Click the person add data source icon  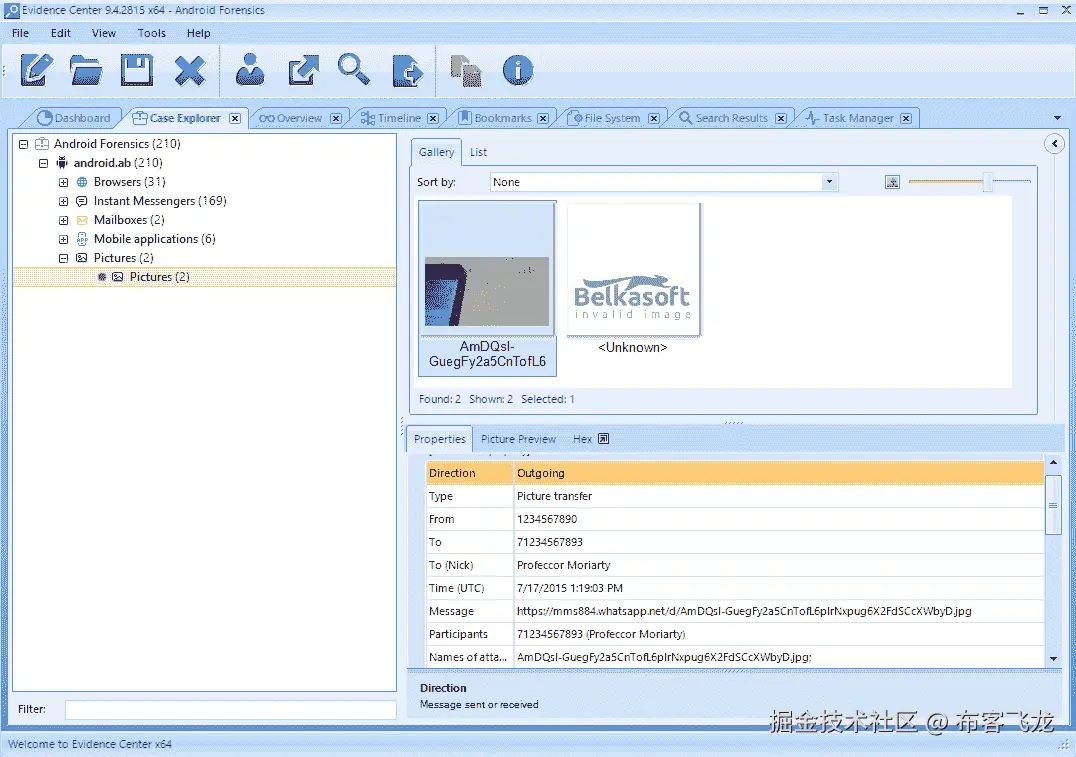click(250, 69)
